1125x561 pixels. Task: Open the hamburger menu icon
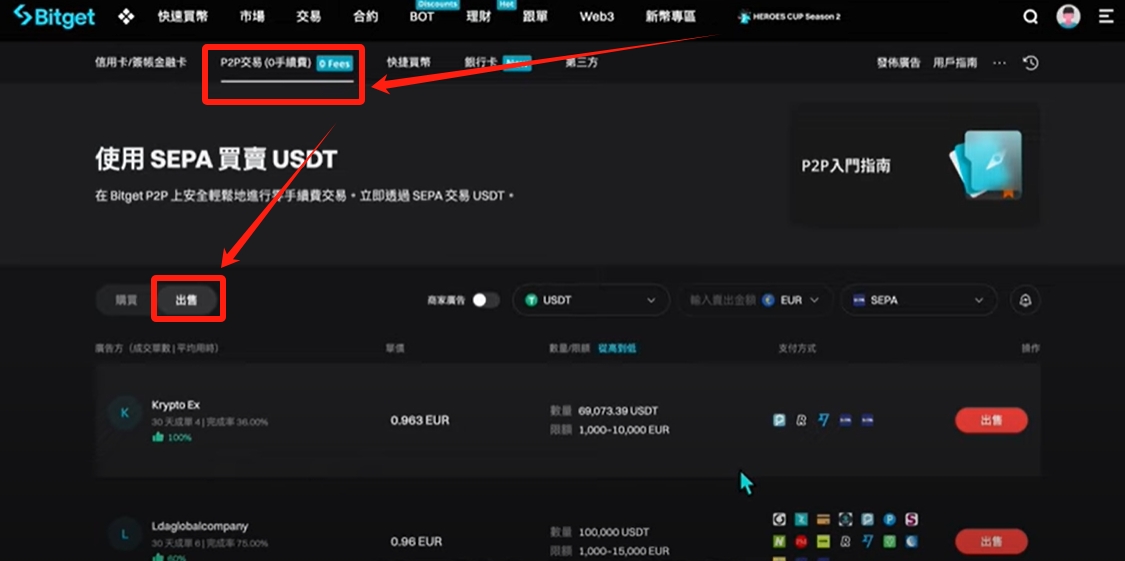point(1106,16)
